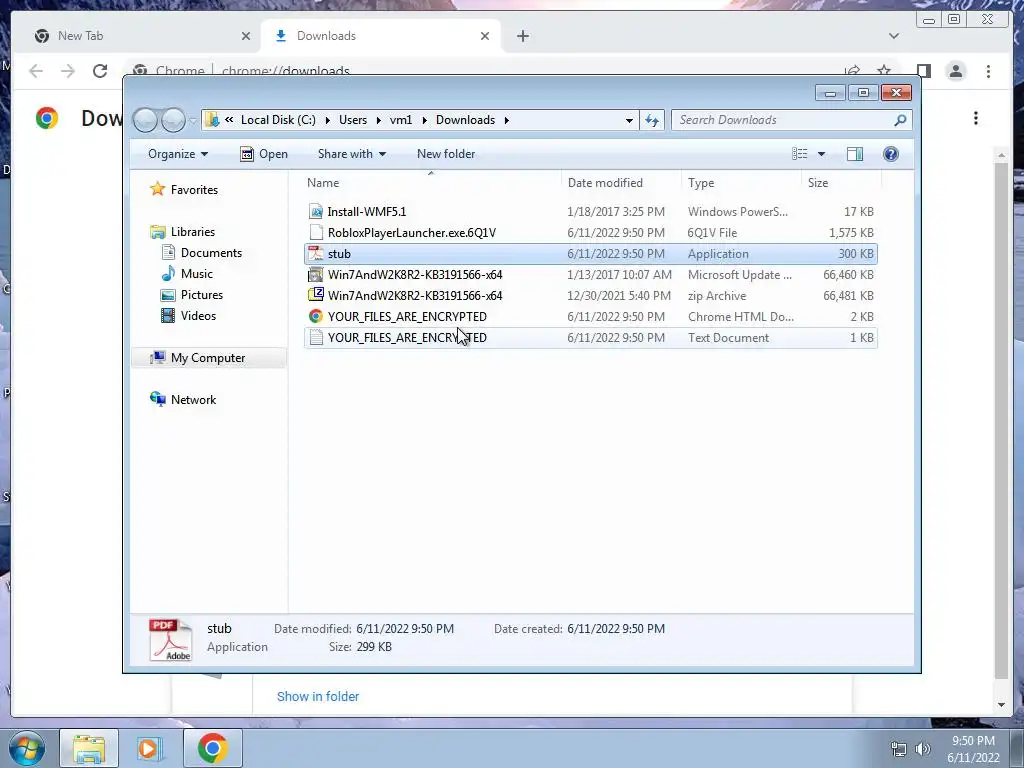Click the Explorer Back navigation button
This screenshot has height=768, width=1024.
click(x=146, y=120)
